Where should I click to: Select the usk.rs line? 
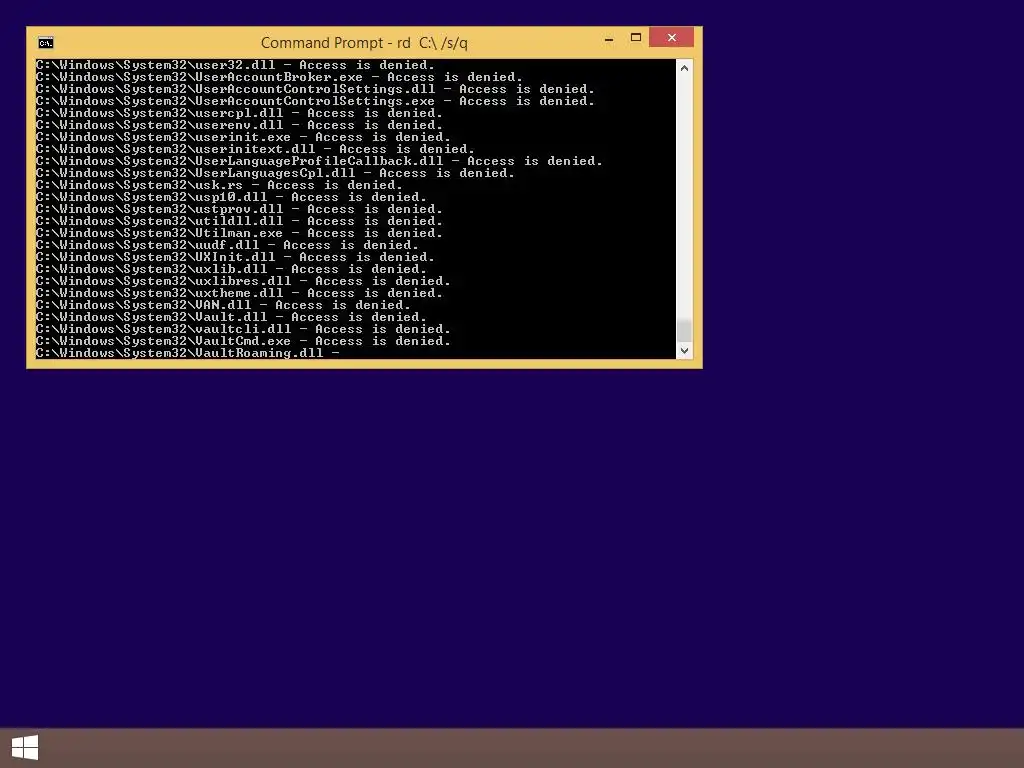click(219, 185)
